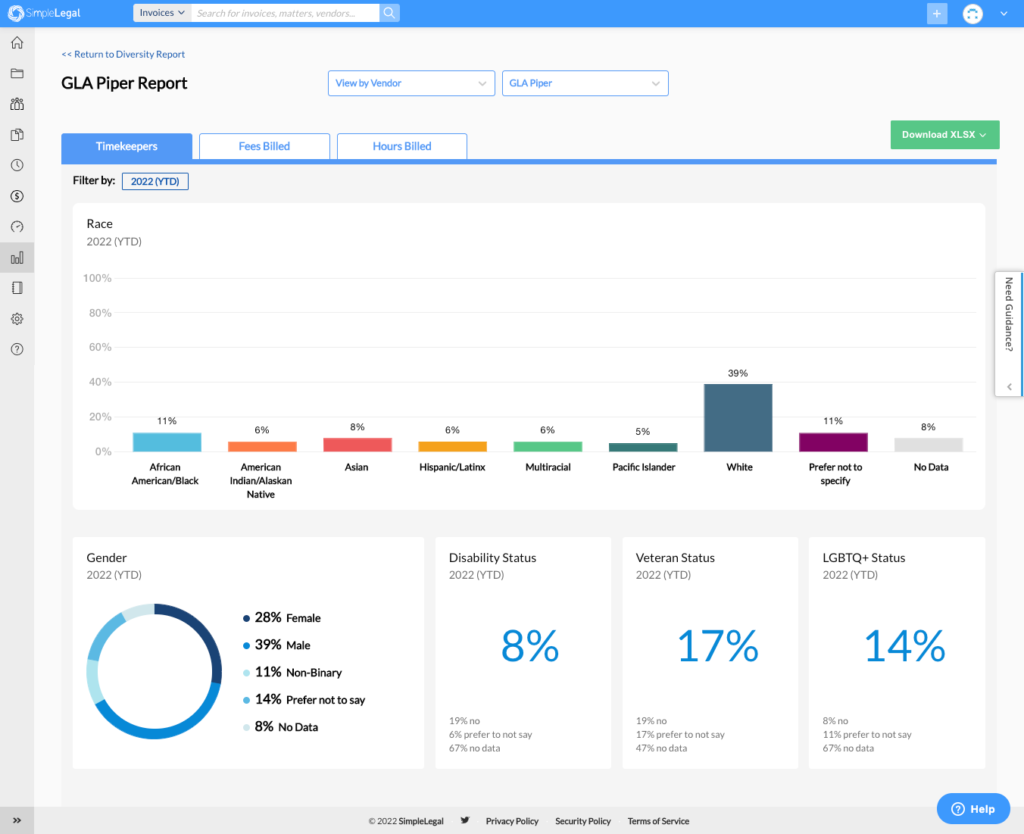Open the Dashboard gauge icon
This screenshot has width=1024, height=834.
coord(16,226)
